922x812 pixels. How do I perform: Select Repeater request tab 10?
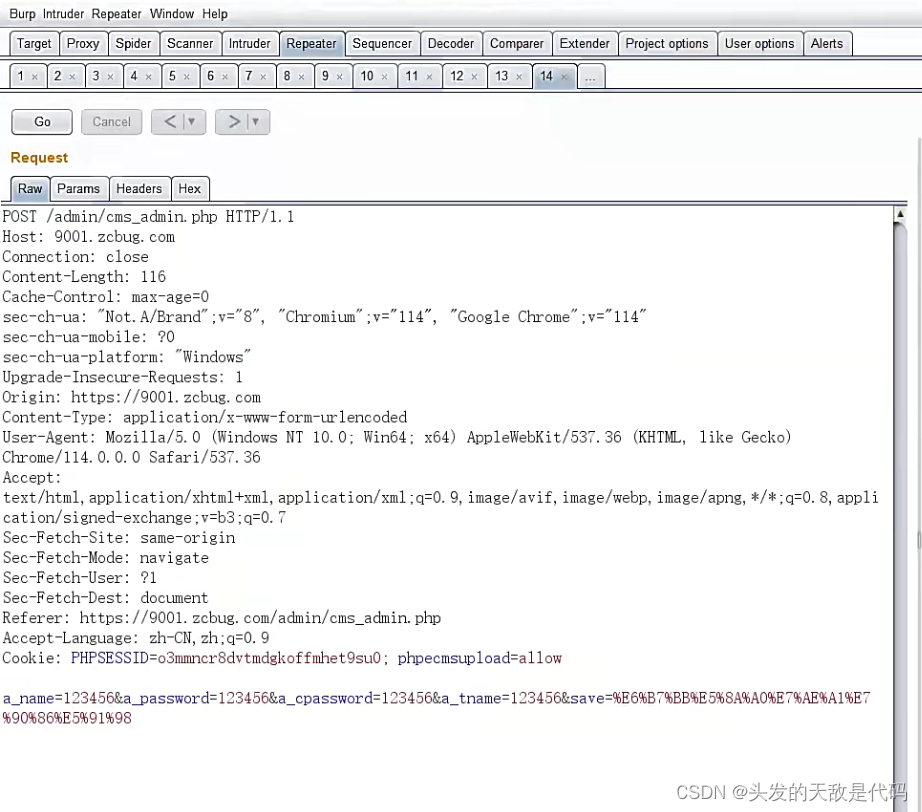click(368, 76)
